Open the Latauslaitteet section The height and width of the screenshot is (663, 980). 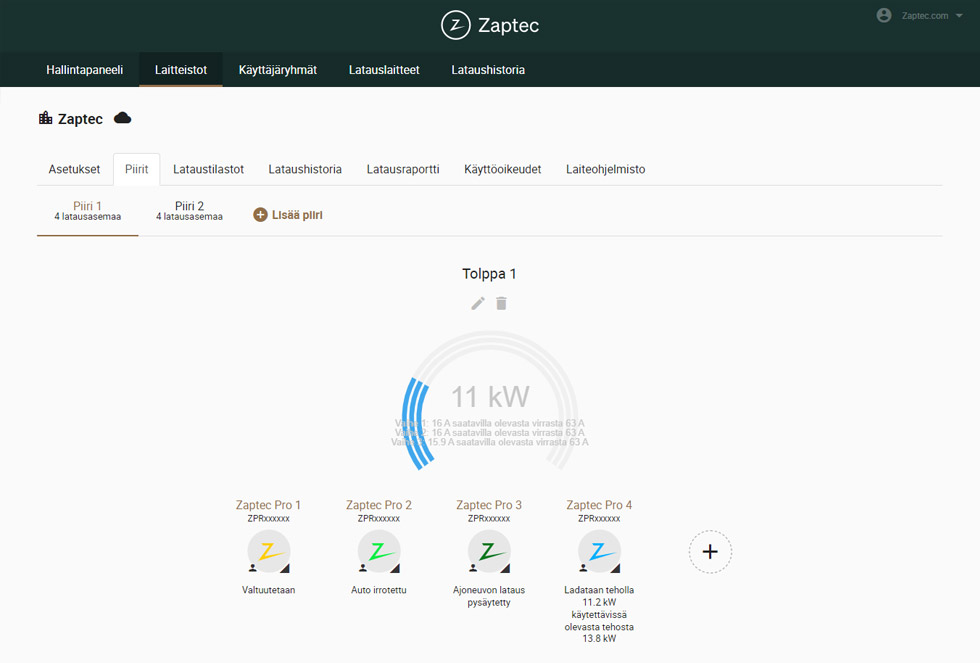tap(384, 70)
